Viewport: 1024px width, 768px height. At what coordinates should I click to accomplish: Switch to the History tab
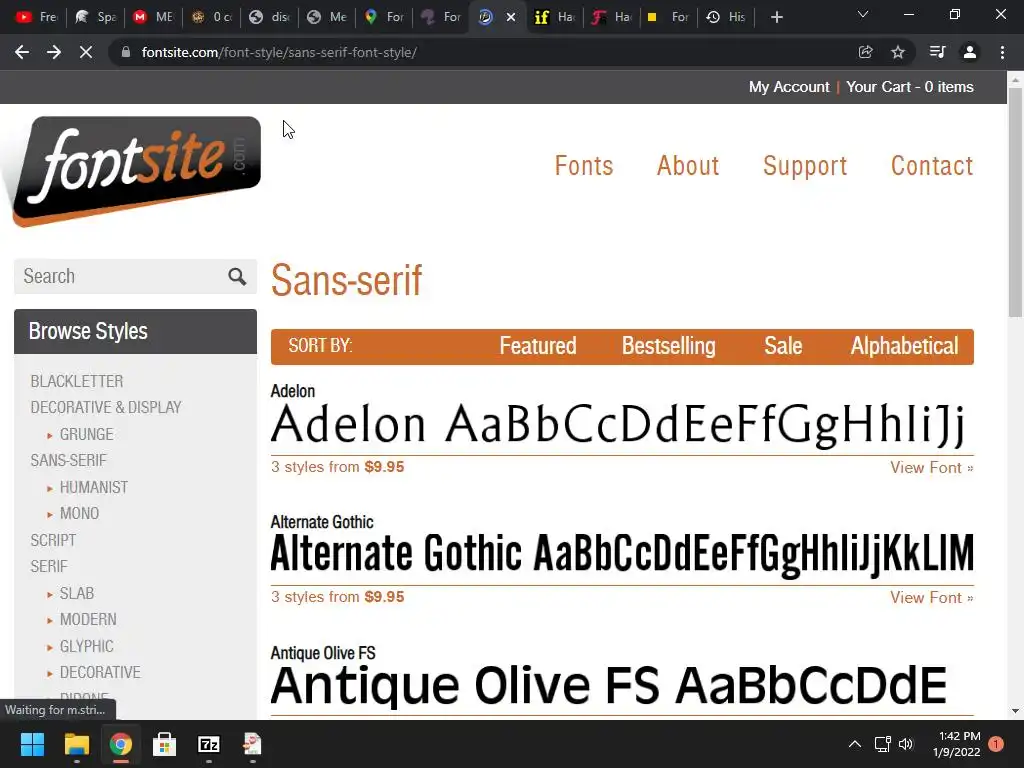726,17
